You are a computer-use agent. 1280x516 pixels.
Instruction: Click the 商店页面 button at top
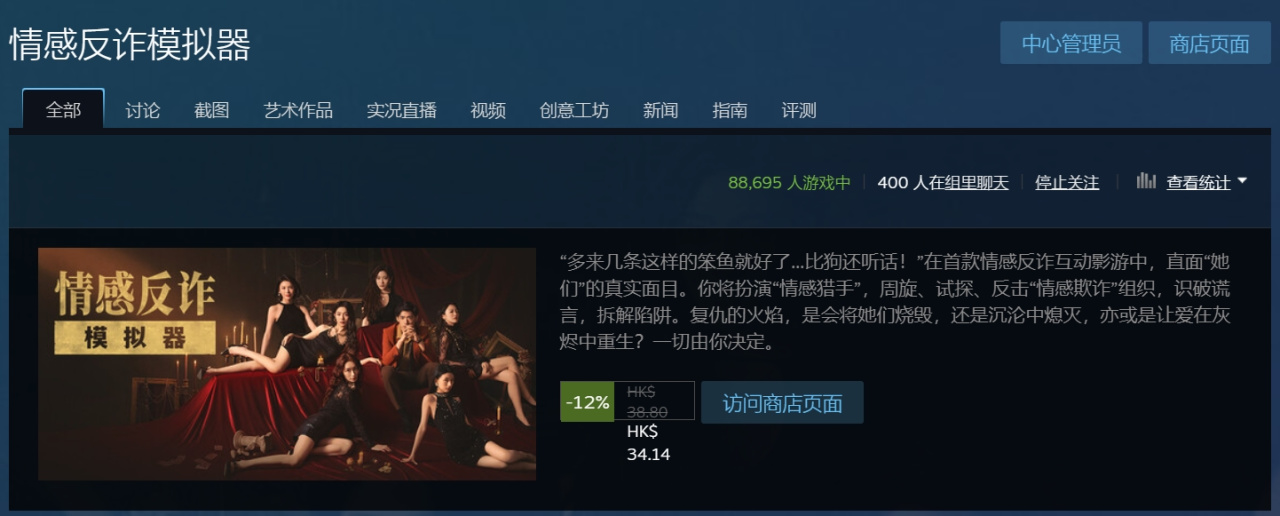[1209, 43]
